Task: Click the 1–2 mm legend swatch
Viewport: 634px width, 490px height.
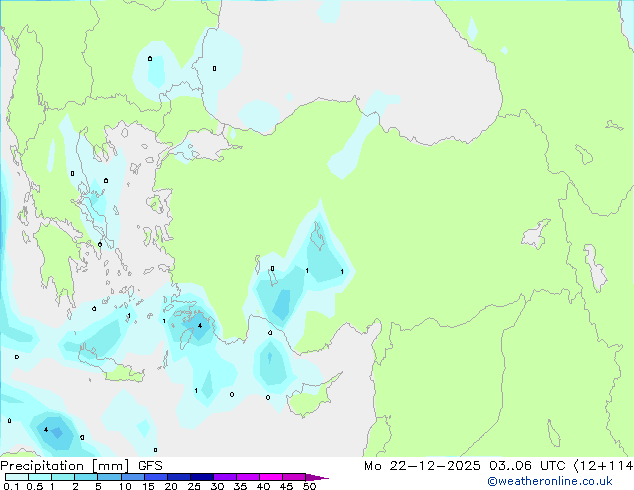Action: click(x=63, y=477)
